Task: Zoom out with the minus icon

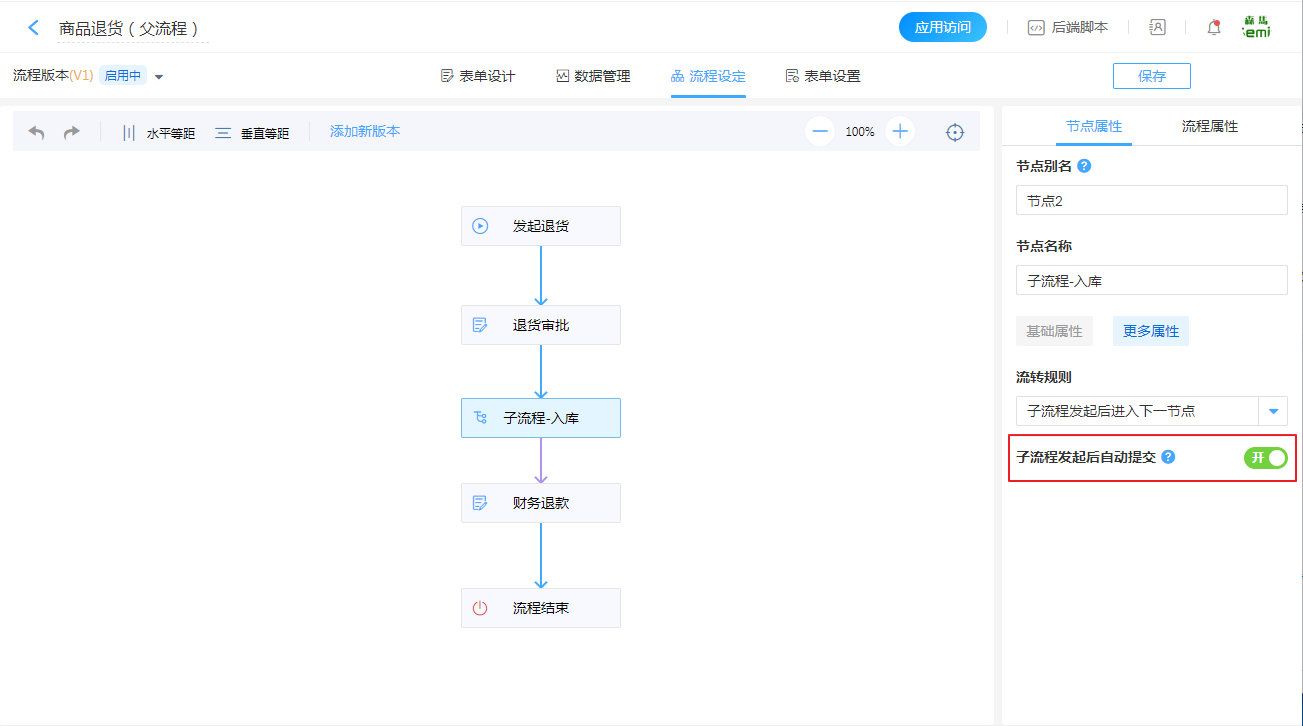Action: (x=820, y=131)
